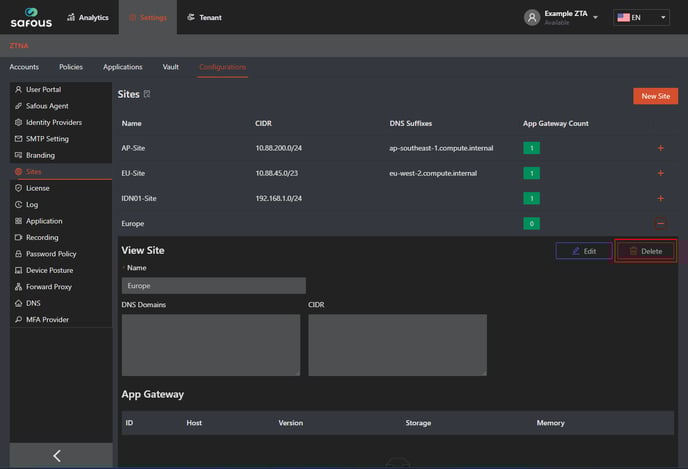Image resolution: width=688 pixels, height=469 pixels.
Task: Delete the Europe site
Action: [645, 251]
